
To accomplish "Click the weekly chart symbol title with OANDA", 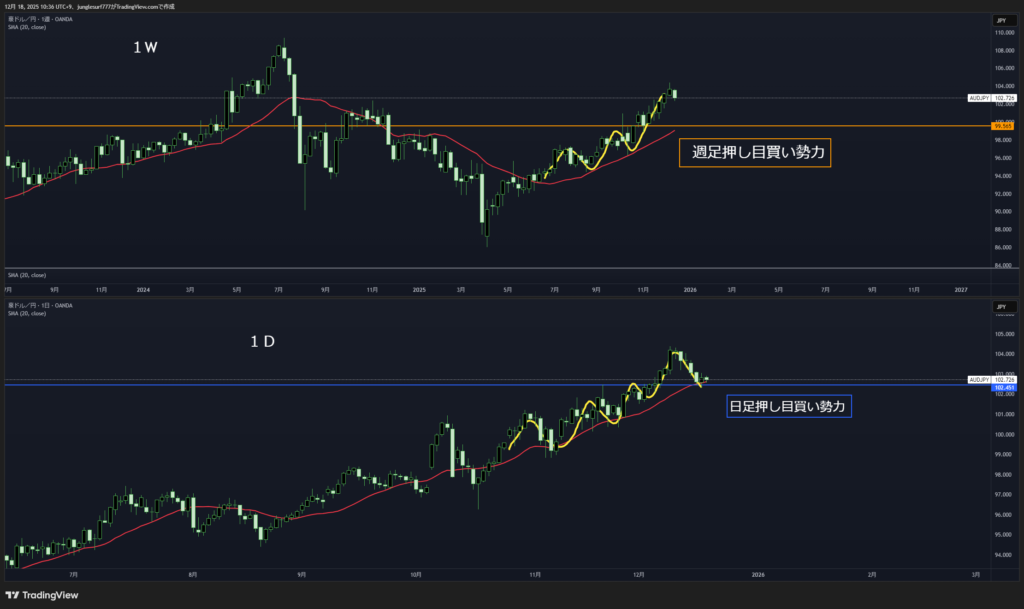I will click(x=42, y=19).
